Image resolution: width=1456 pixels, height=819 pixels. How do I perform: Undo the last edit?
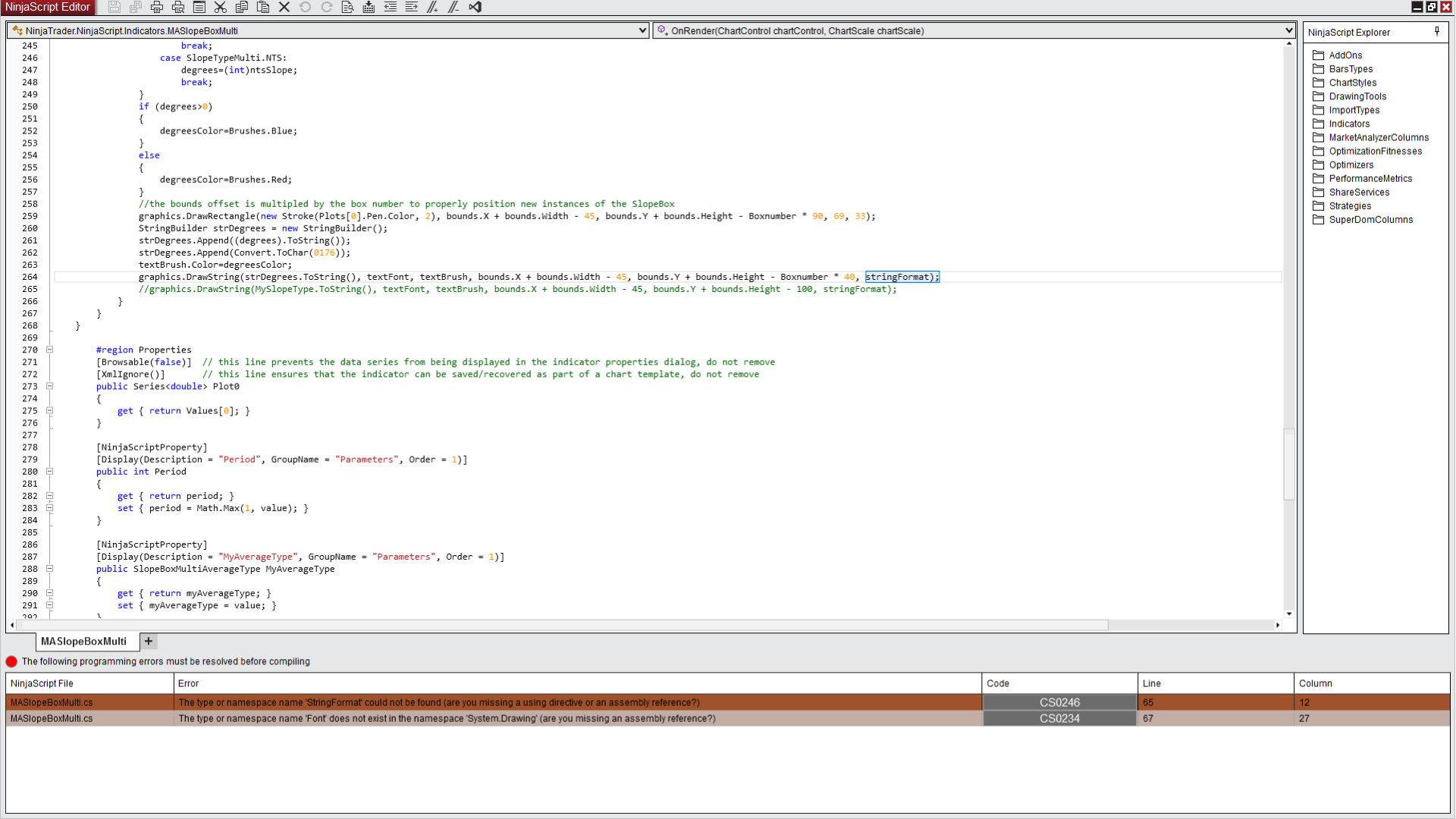tap(305, 7)
